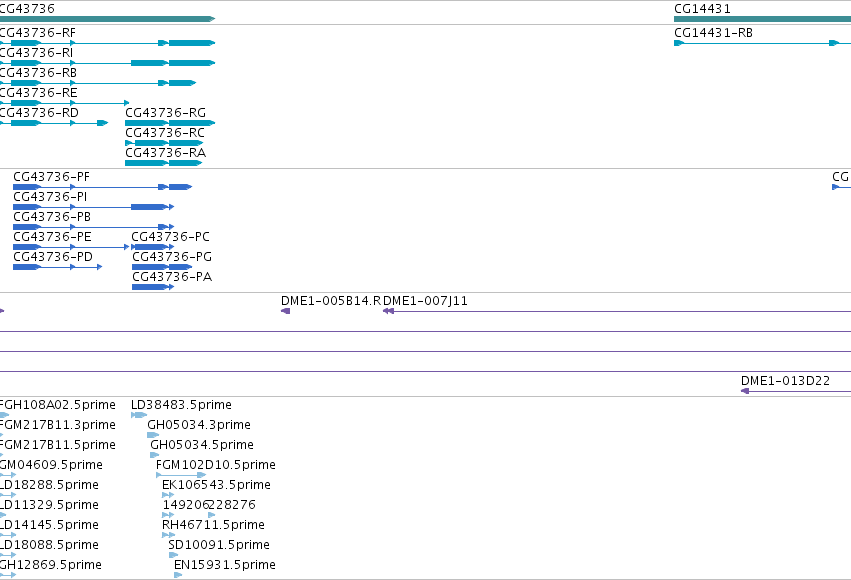
Task: Click the DME1-013D22 clone label
Action: 785,381
